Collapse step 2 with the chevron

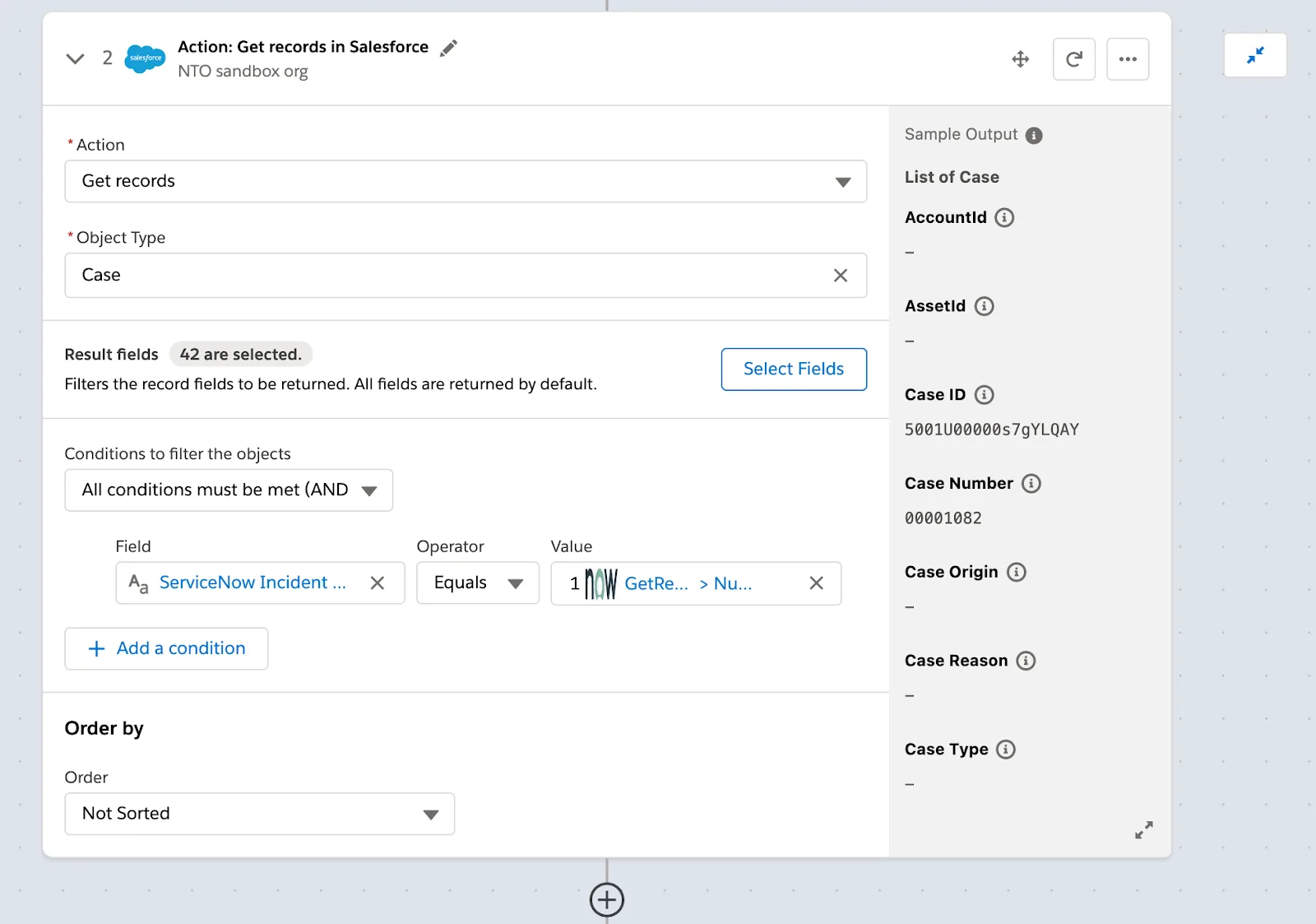click(75, 58)
